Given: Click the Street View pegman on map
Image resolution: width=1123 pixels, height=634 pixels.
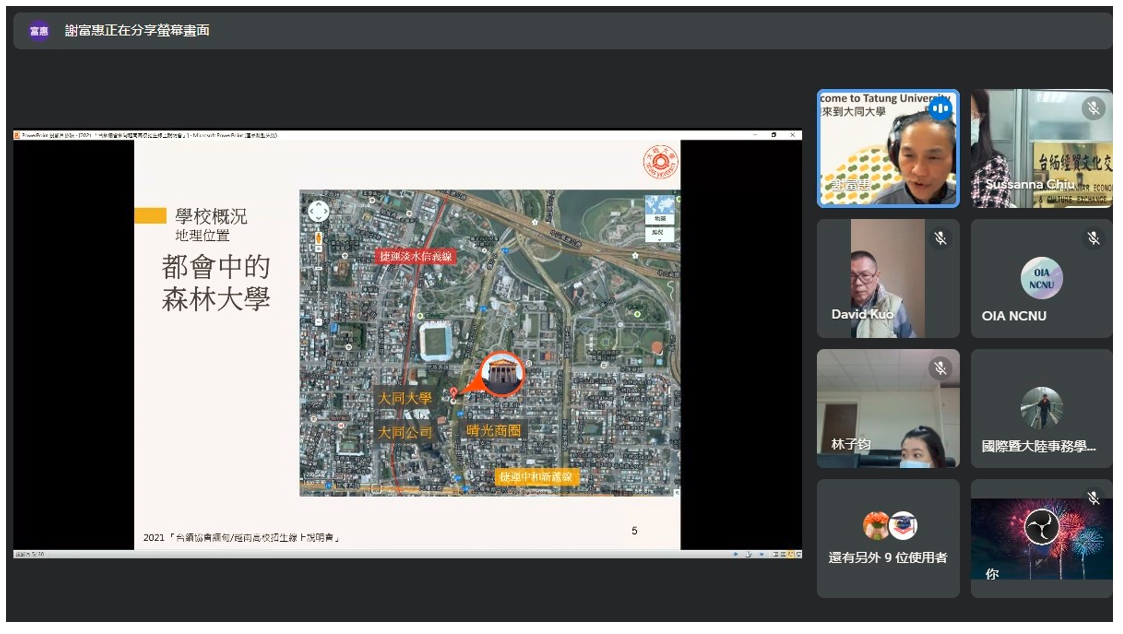Looking at the screenshot, I should click(x=318, y=238).
